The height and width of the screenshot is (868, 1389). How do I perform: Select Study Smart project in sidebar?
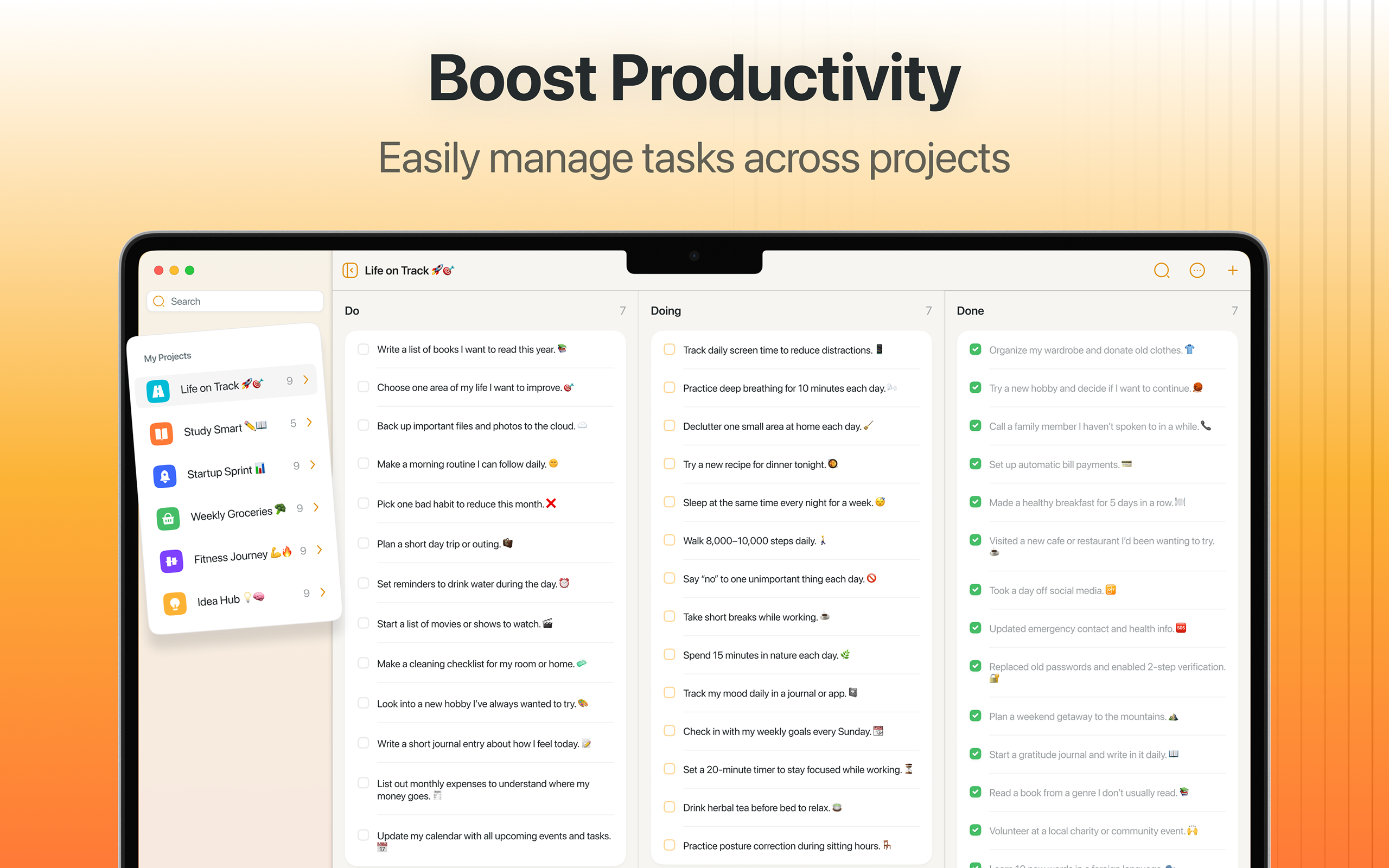point(230,427)
